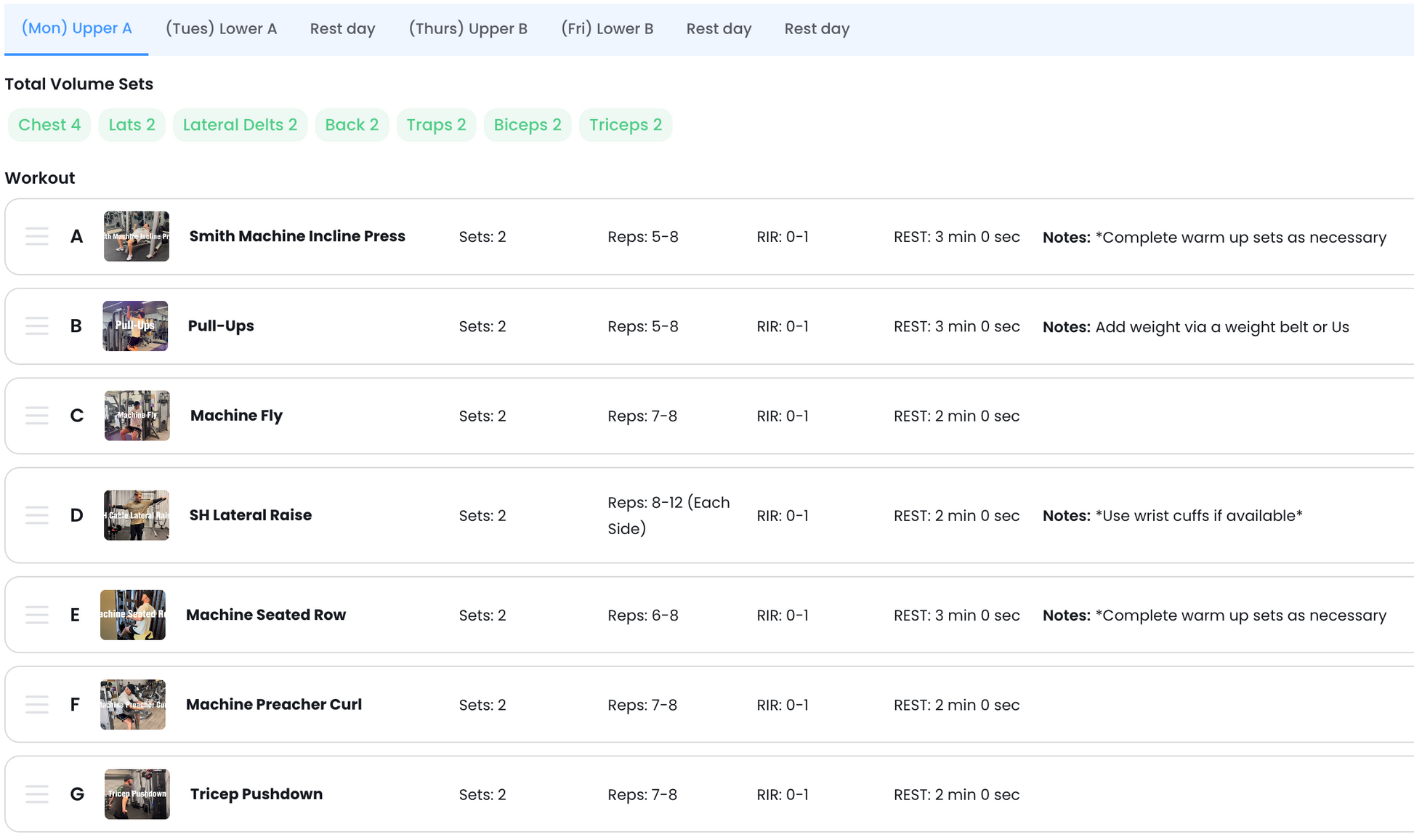View the Tricep Pushdown thumbnail
The height and width of the screenshot is (840, 1414).
(137, 794)
